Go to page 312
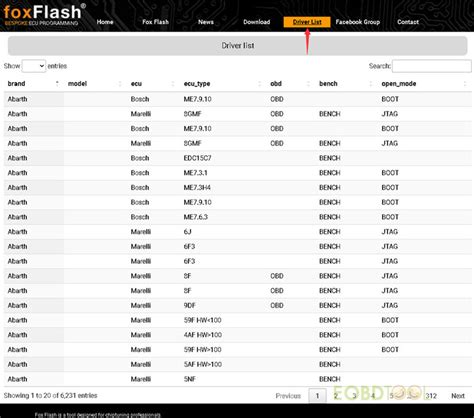The height and width of the screenshot is (418, 474). pos(431,396)
